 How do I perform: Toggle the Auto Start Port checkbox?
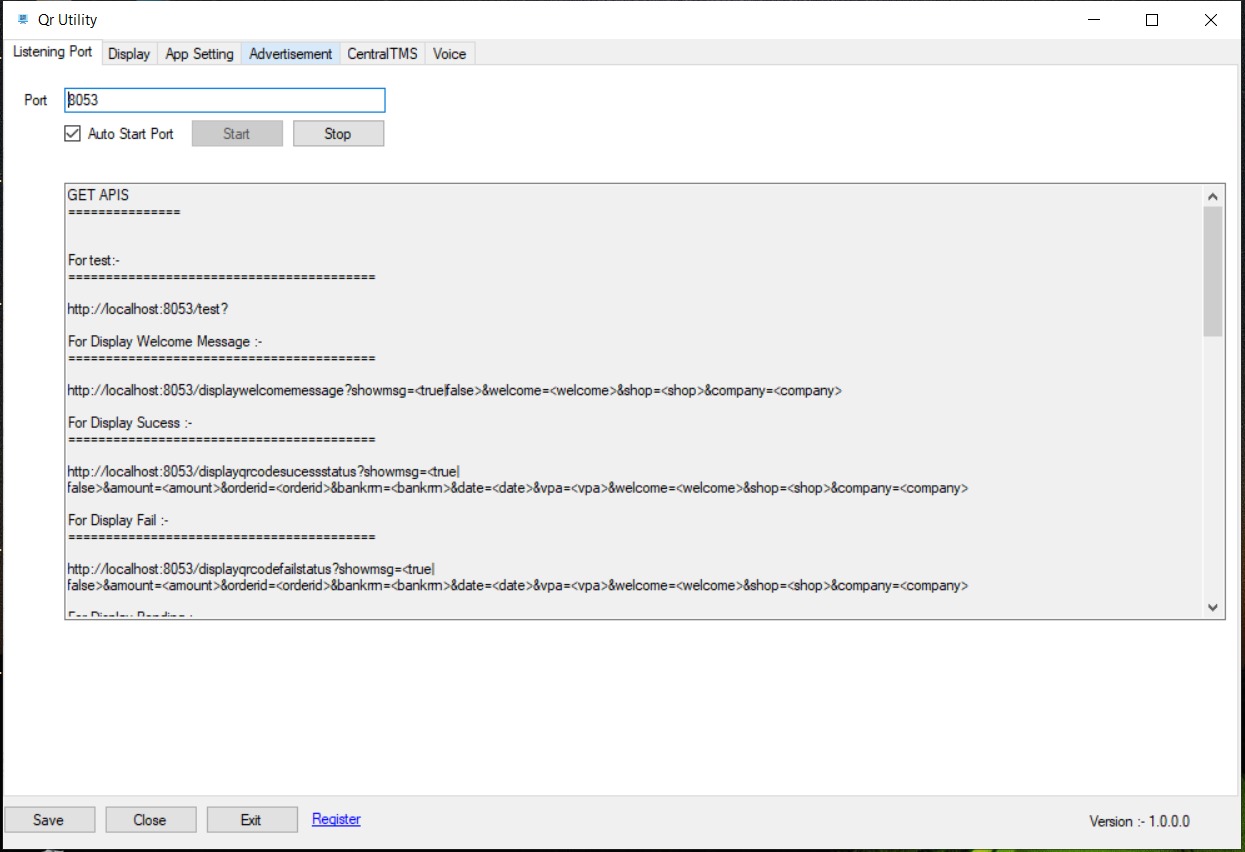tap(73, 134)
